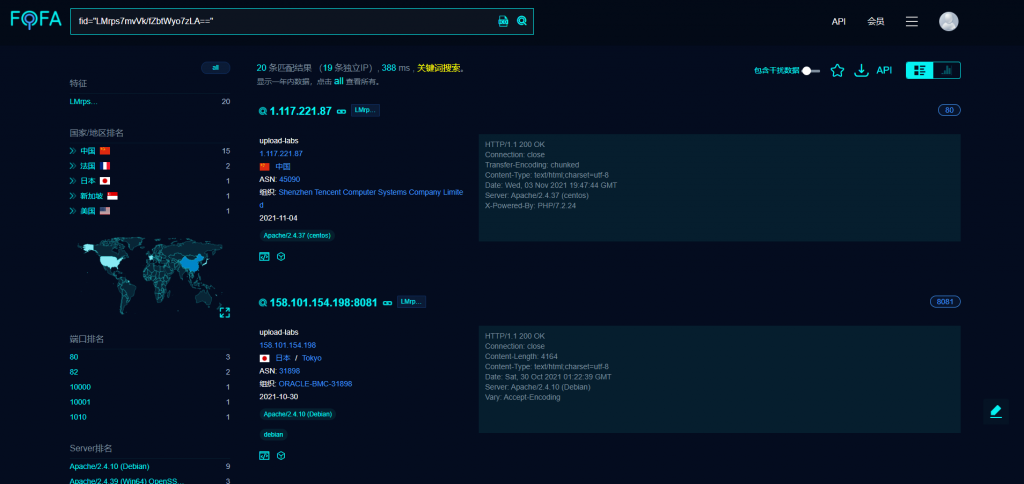
Task: Click port badge 80
Action: tap(949, 110)
